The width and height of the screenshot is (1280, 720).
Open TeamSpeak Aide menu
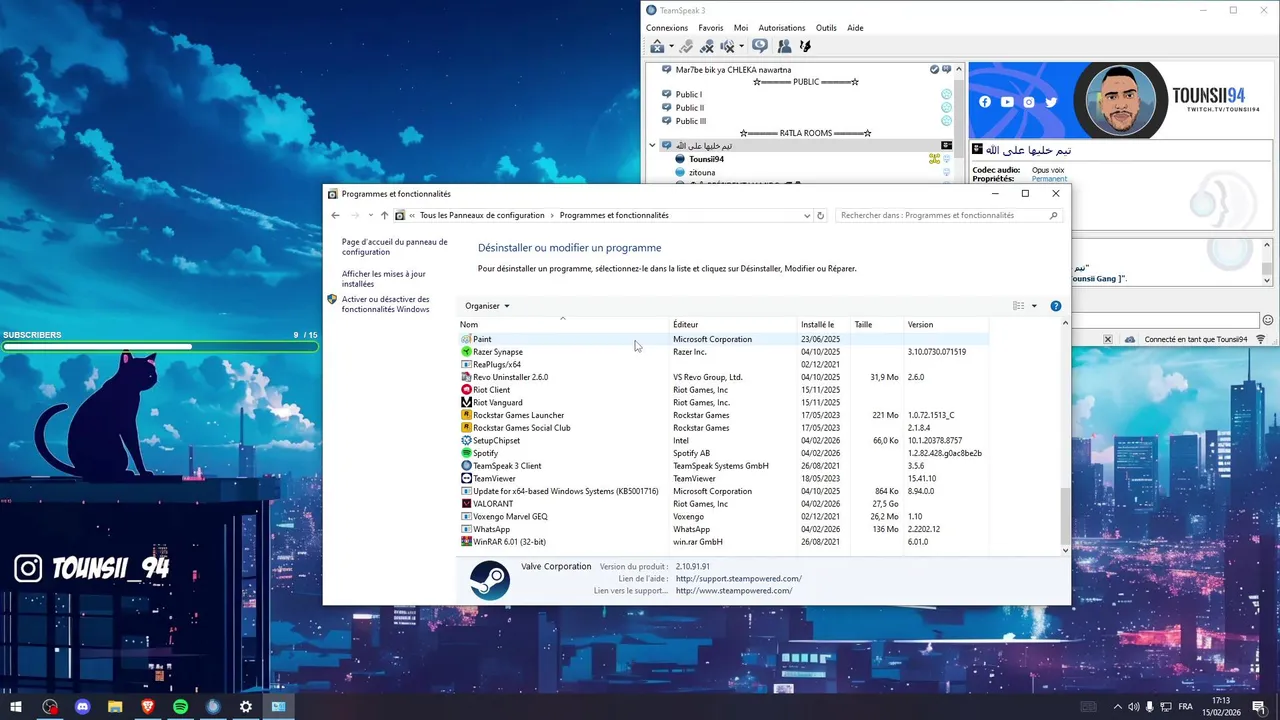point(855,28)
